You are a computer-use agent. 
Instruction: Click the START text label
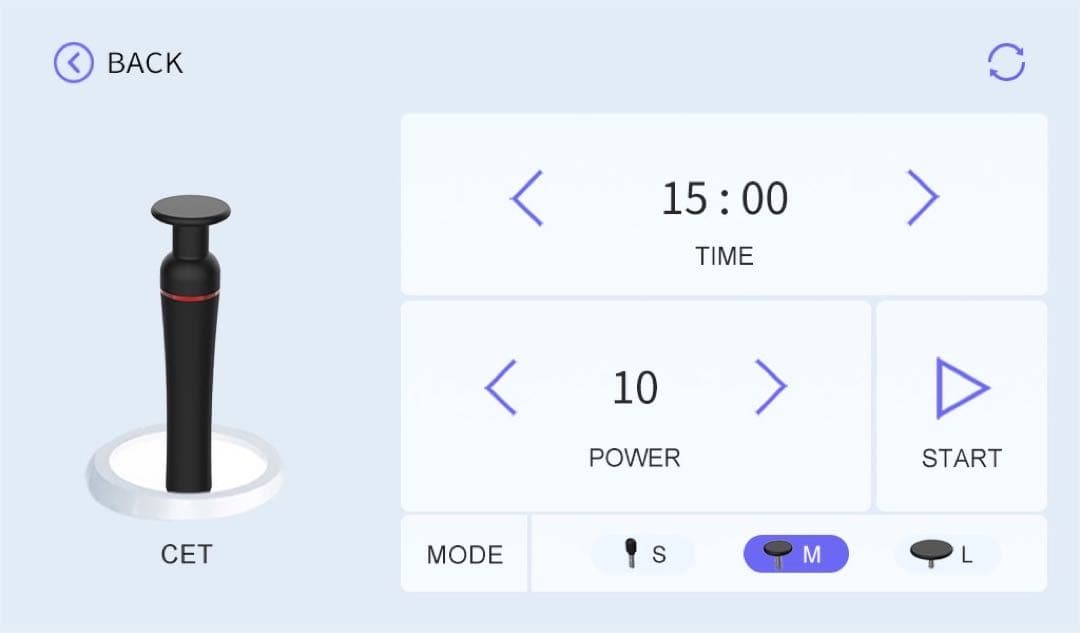(961, 458)
